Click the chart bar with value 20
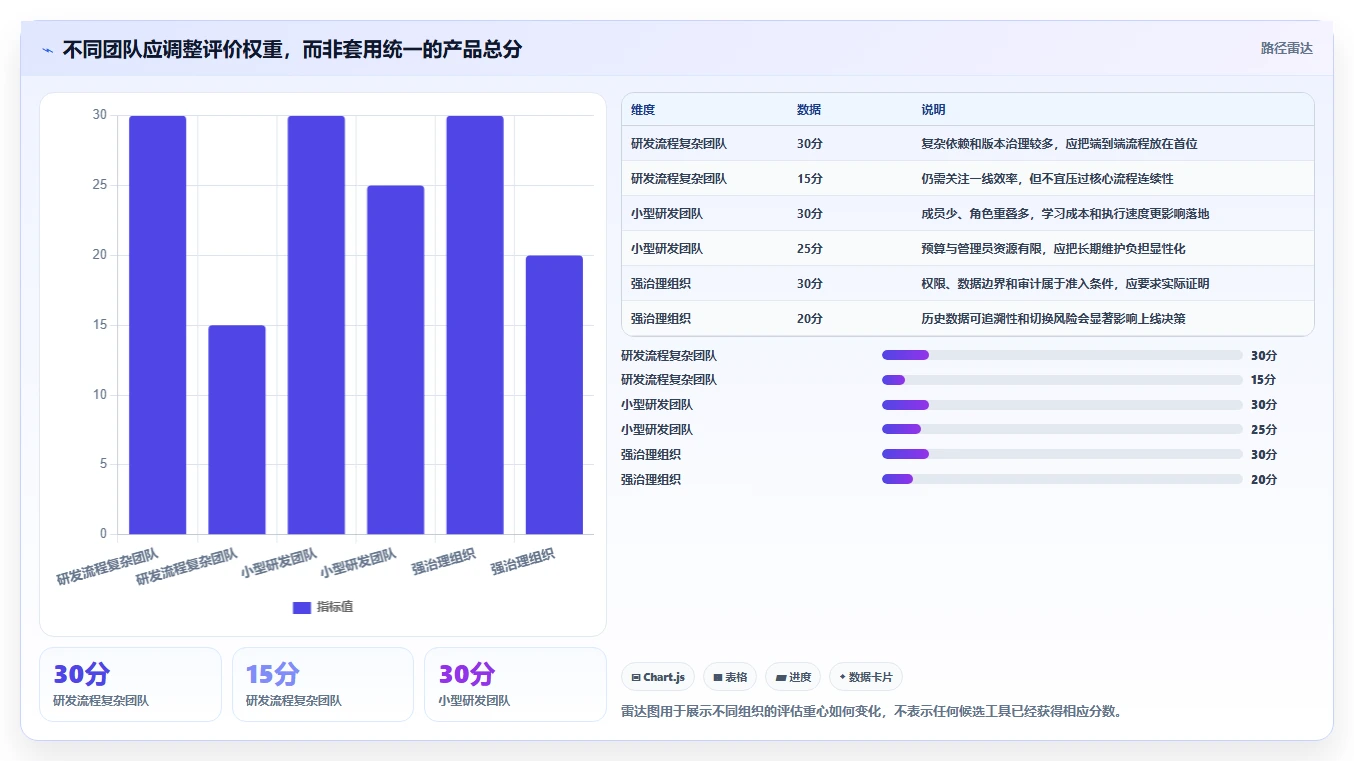This screenshot has height=761, width=1354. click(x=554, y=394)
